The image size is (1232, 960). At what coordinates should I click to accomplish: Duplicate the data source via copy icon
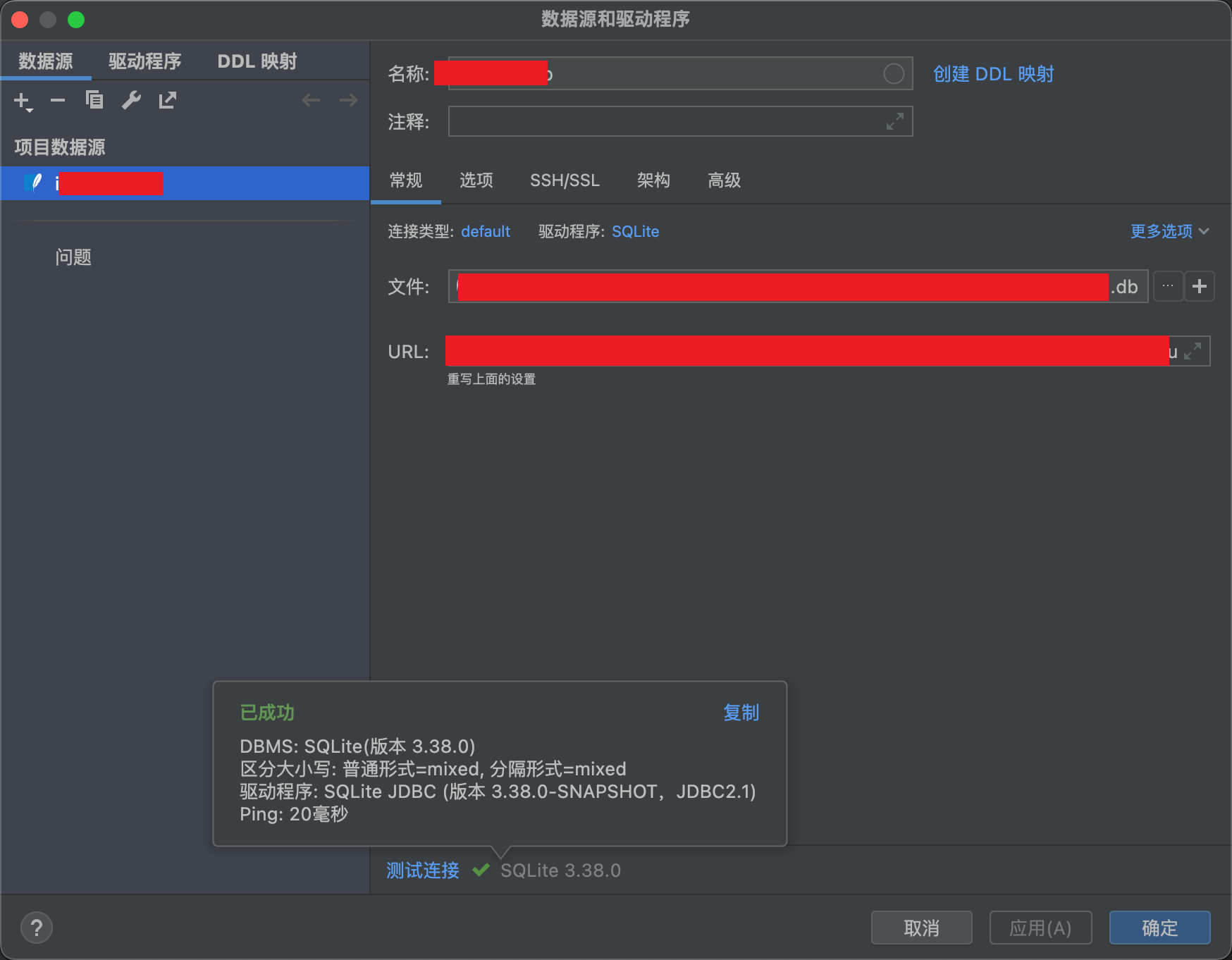pos(94,101)
